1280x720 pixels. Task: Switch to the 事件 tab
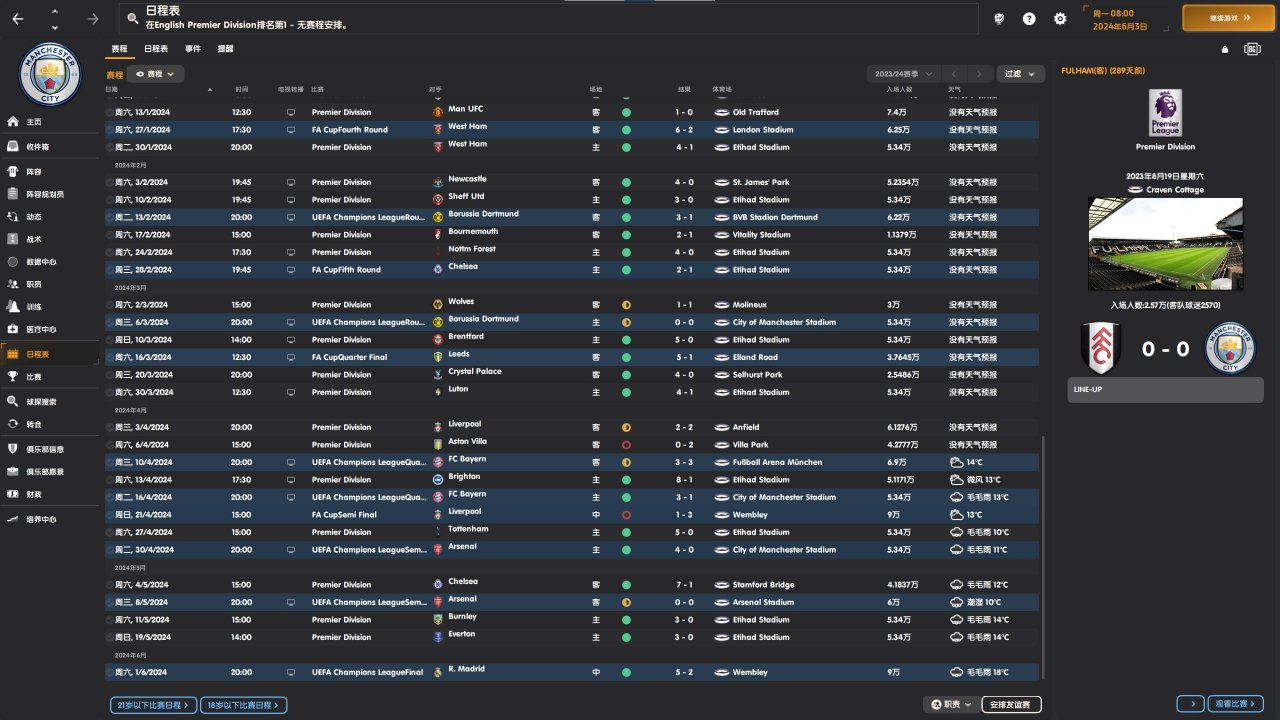[192, 49]
